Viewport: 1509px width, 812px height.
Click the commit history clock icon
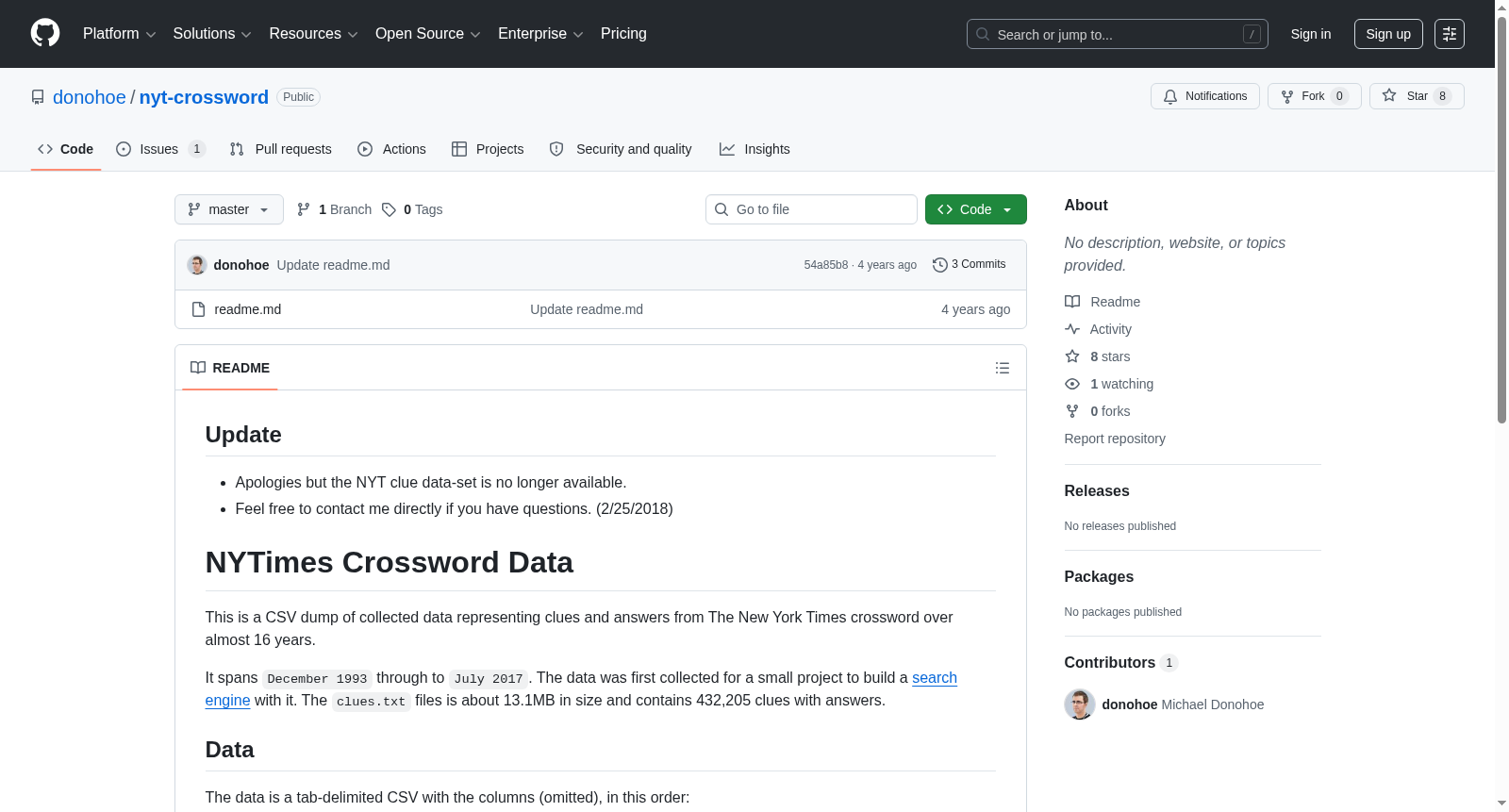click(939, 265)
